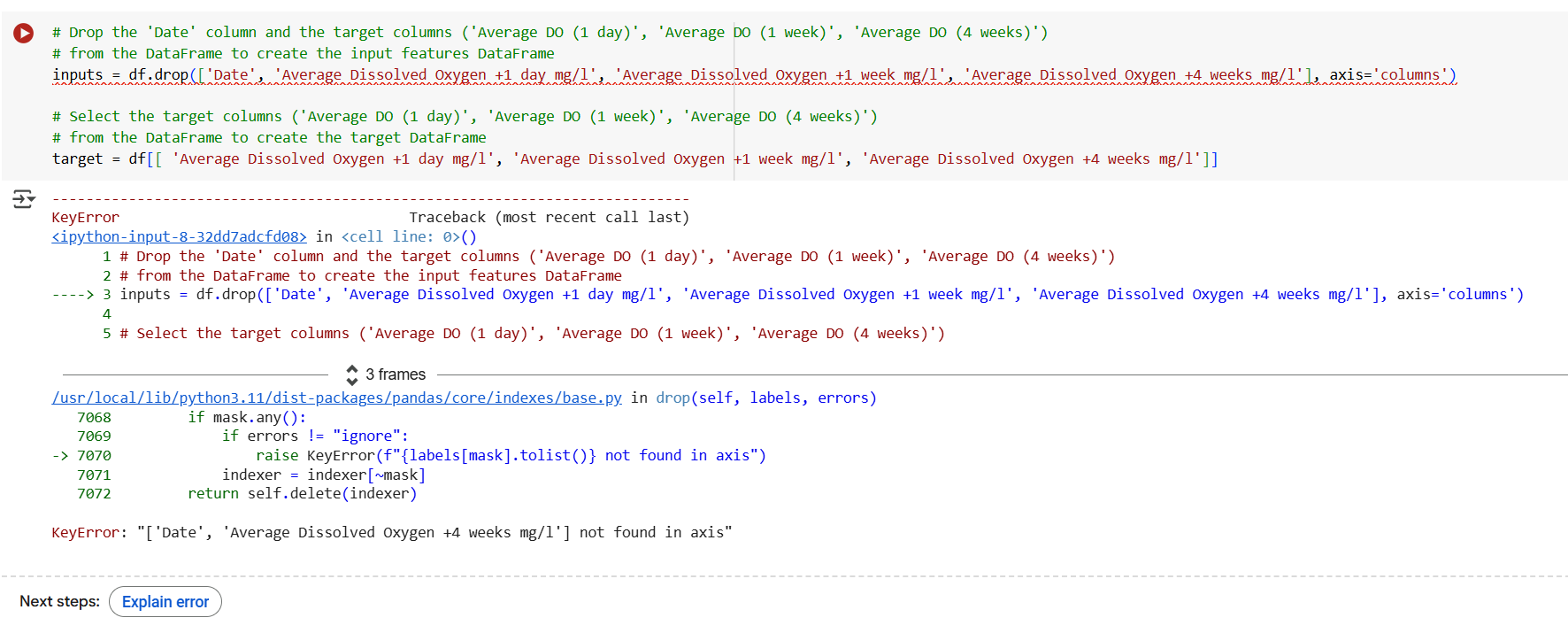Toggle the cell output view icon
The width and height of the screenshot is (1568, 633).
point(24,199)
